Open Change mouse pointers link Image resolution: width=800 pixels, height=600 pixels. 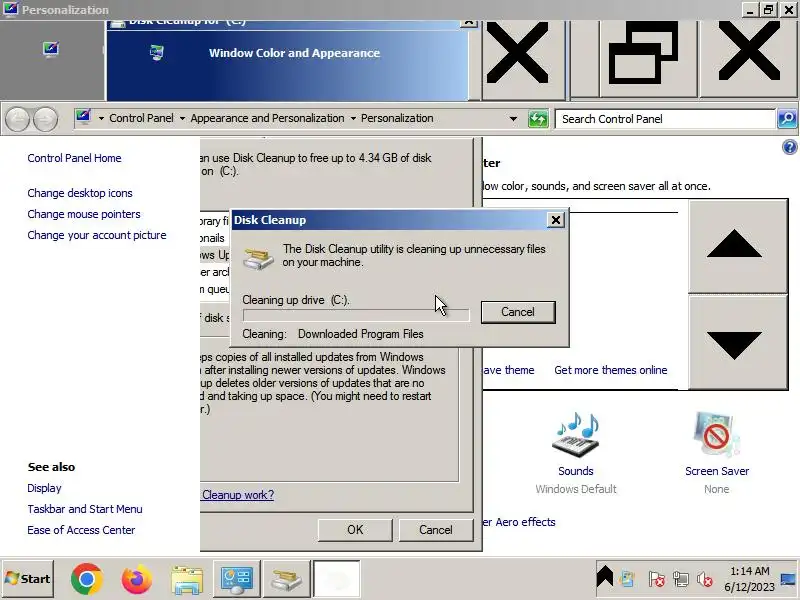coord(84,214)
